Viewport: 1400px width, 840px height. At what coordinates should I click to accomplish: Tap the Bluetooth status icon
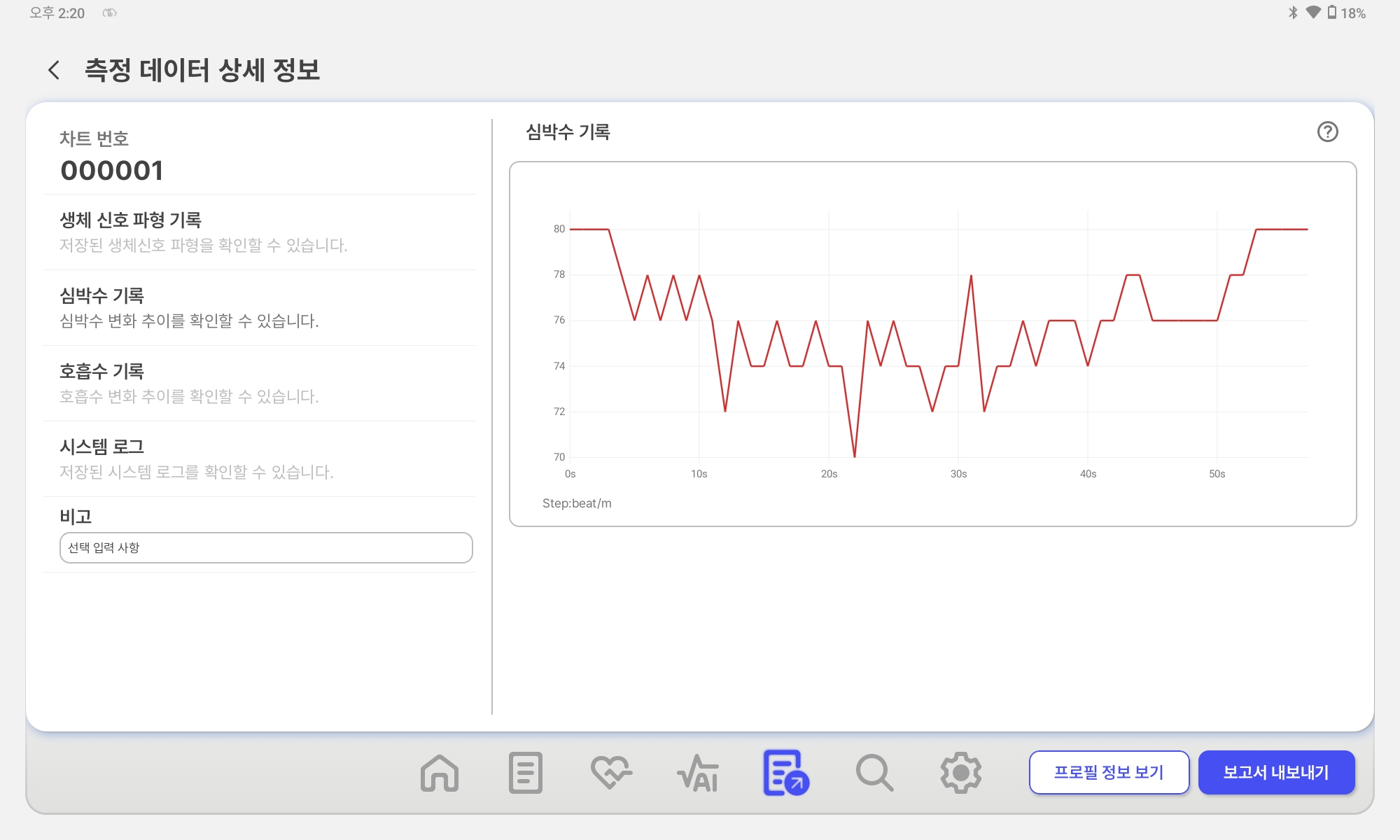[1293, 13]
